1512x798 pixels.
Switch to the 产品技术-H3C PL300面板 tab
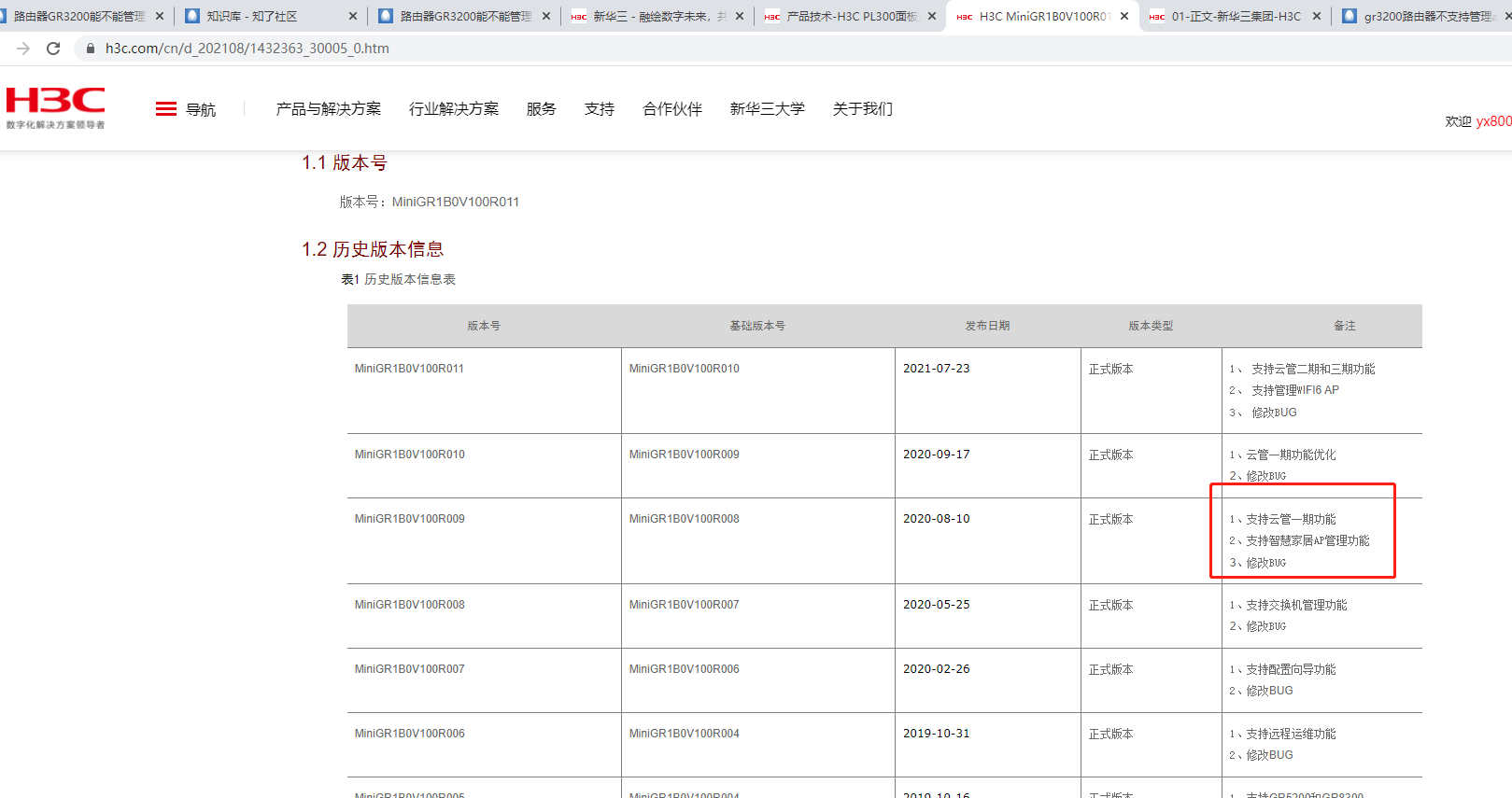coord(850,16)
